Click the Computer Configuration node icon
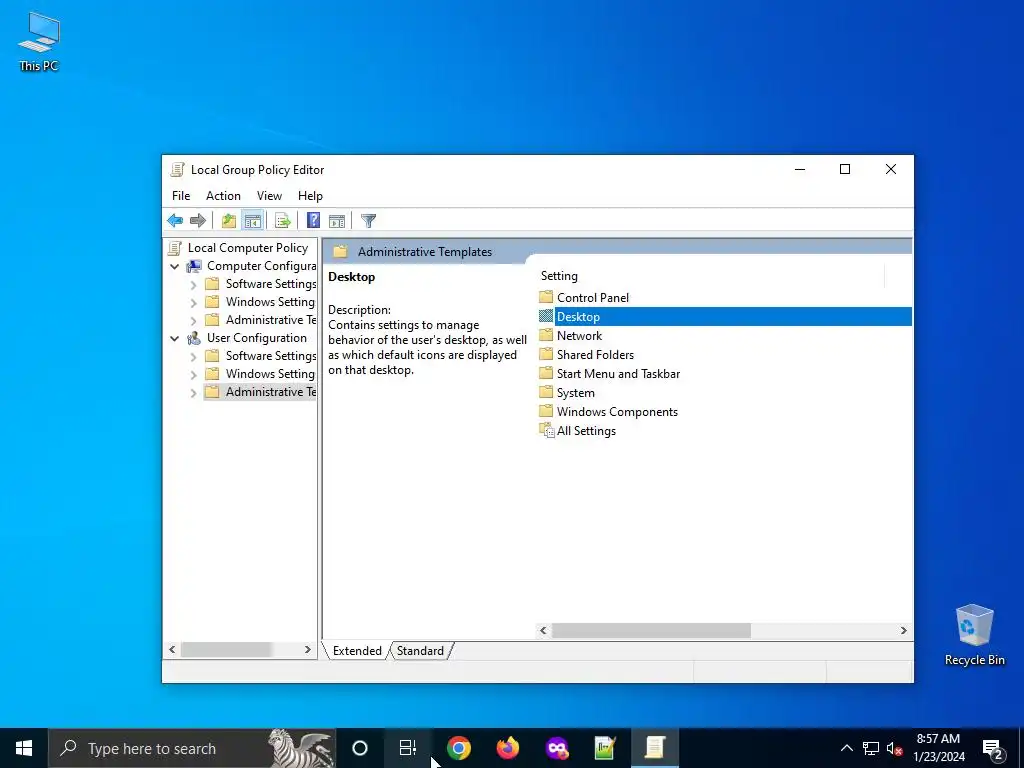Image resolution: width=1024 pixels, height=768 pixels. [x=194, y=266]
